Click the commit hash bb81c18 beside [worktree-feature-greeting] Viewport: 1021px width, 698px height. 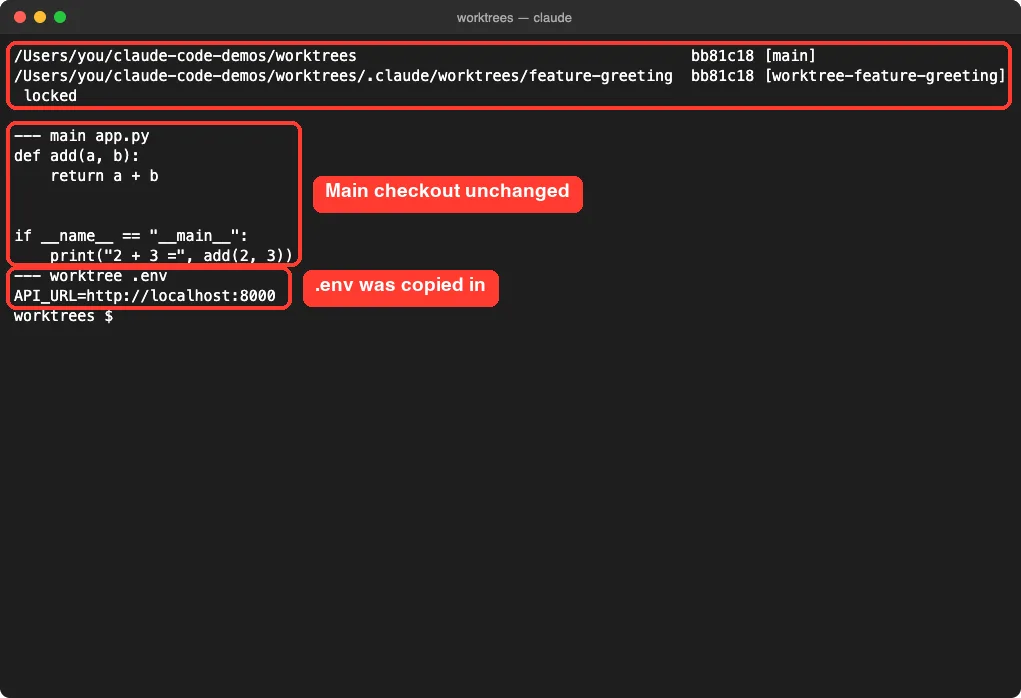pos(722,76)
